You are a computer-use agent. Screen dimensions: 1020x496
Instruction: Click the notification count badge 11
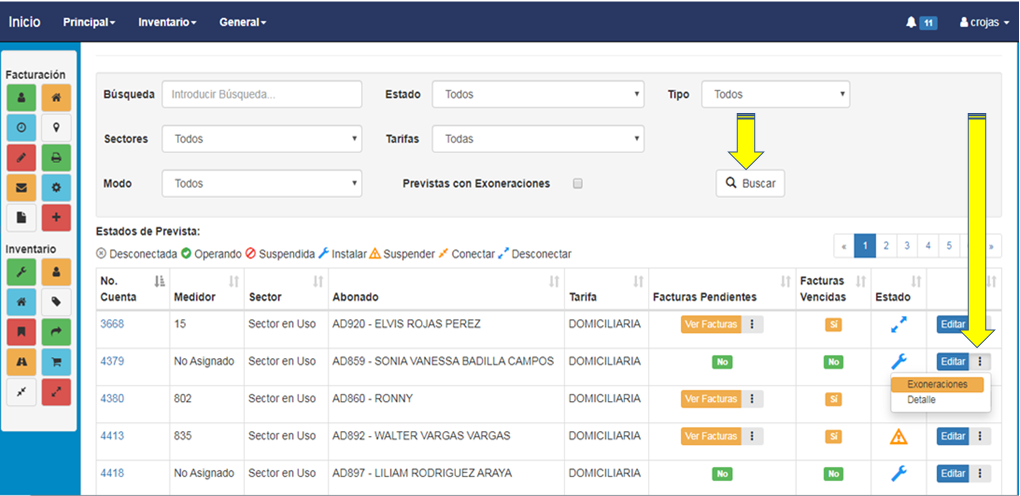[x=928, y=23]
